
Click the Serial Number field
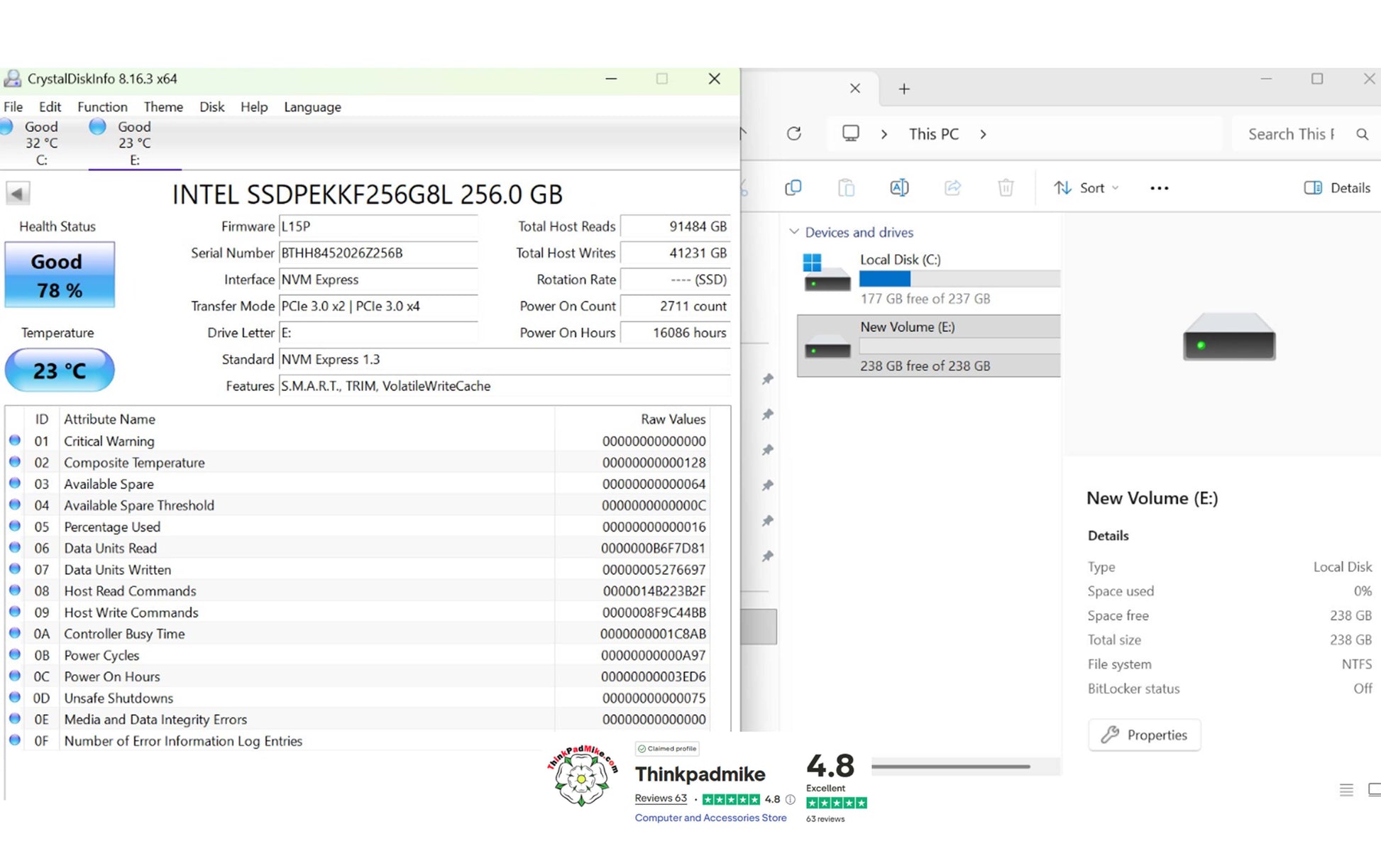(x=378, y=253)
